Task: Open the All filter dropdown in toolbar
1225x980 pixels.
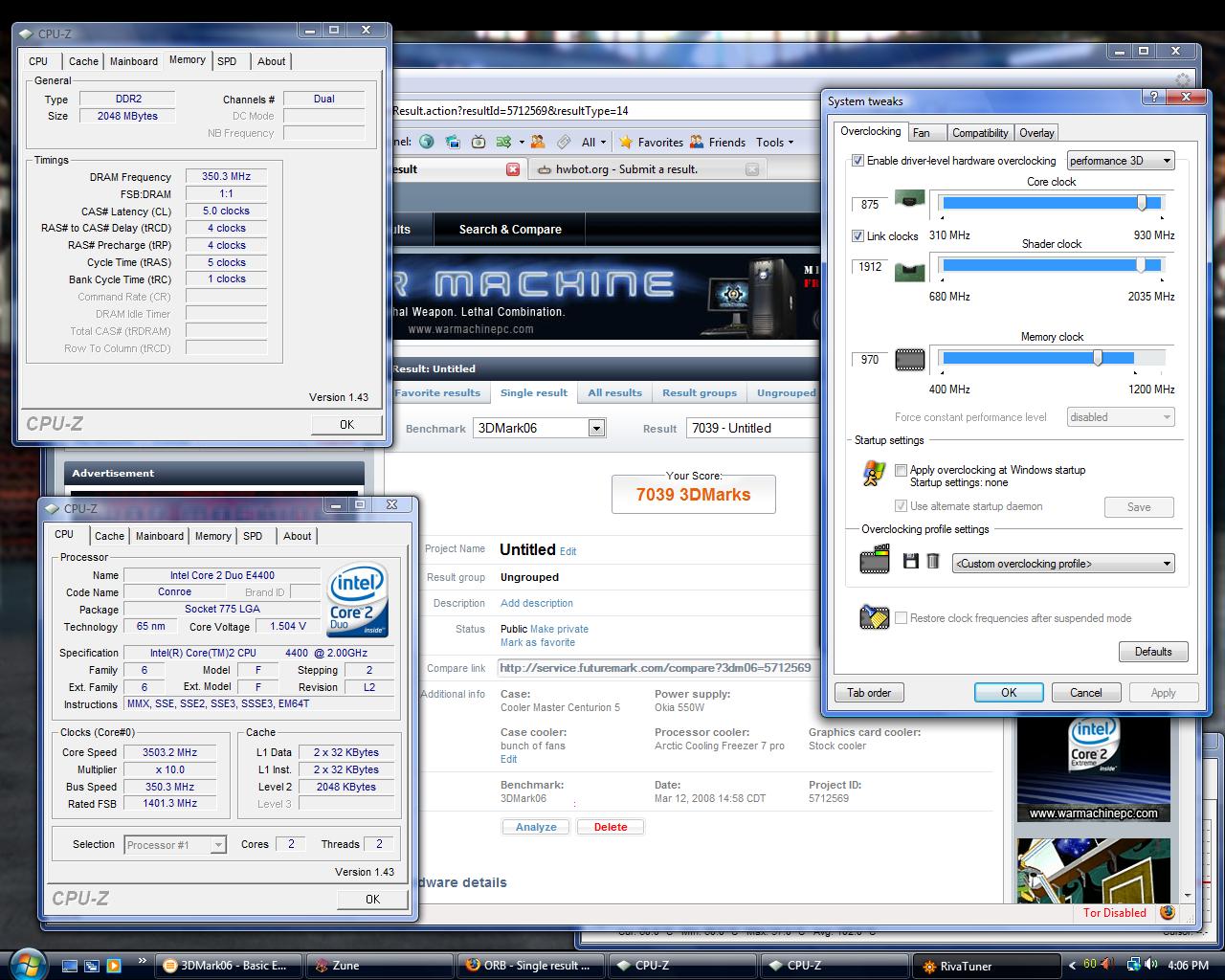Action: tap(594, 142)
